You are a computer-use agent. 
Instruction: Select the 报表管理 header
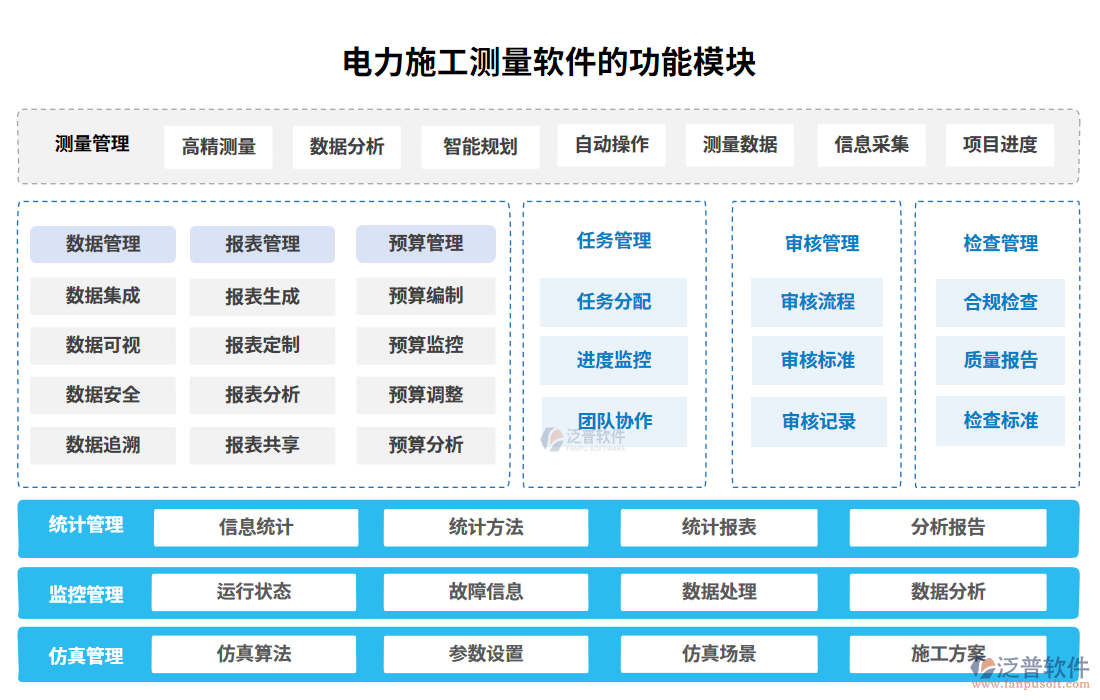point(264,244)
